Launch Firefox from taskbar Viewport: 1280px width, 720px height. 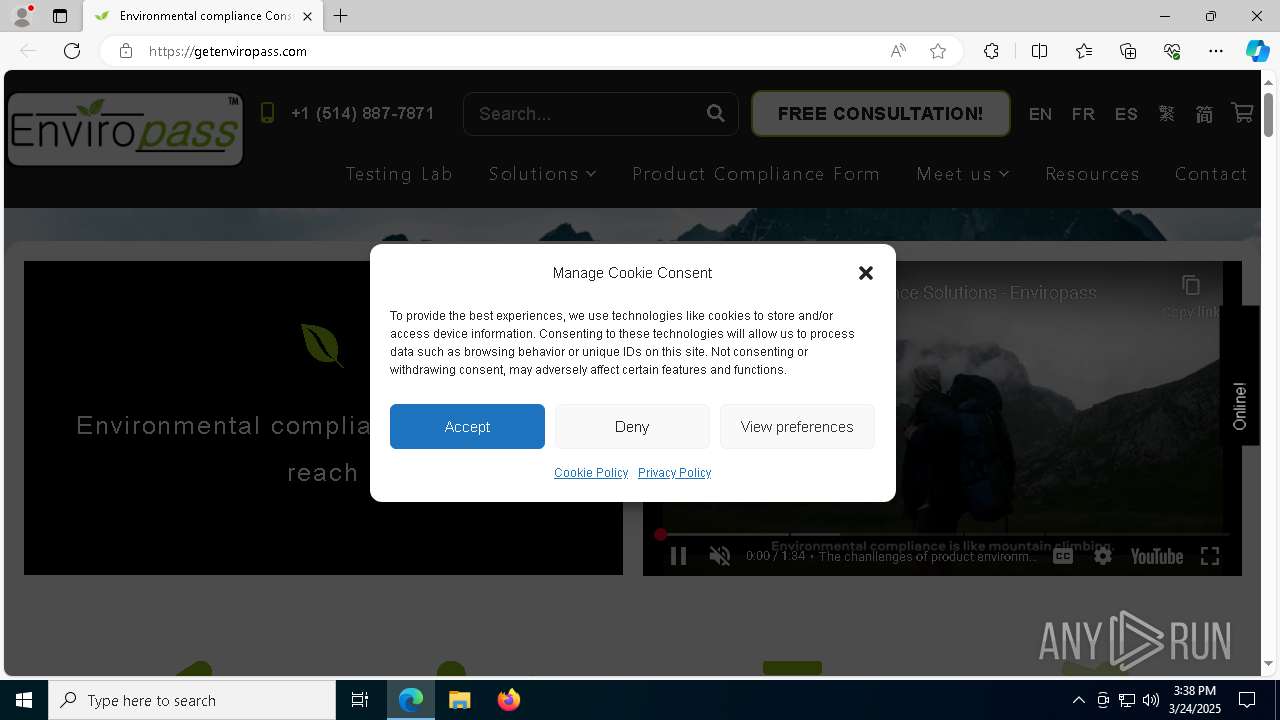point(508,700)
